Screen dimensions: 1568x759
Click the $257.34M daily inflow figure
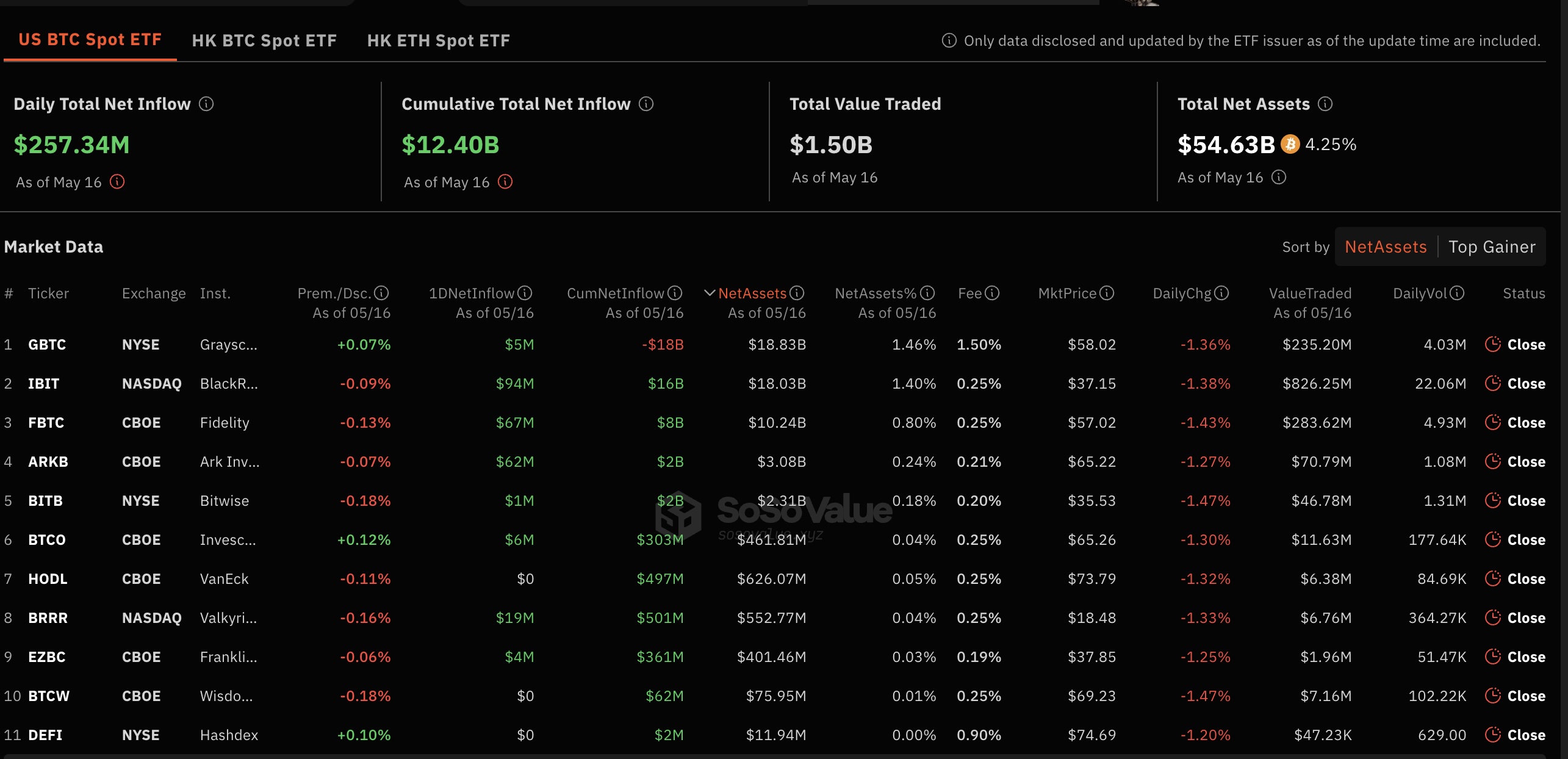point(71,145)
